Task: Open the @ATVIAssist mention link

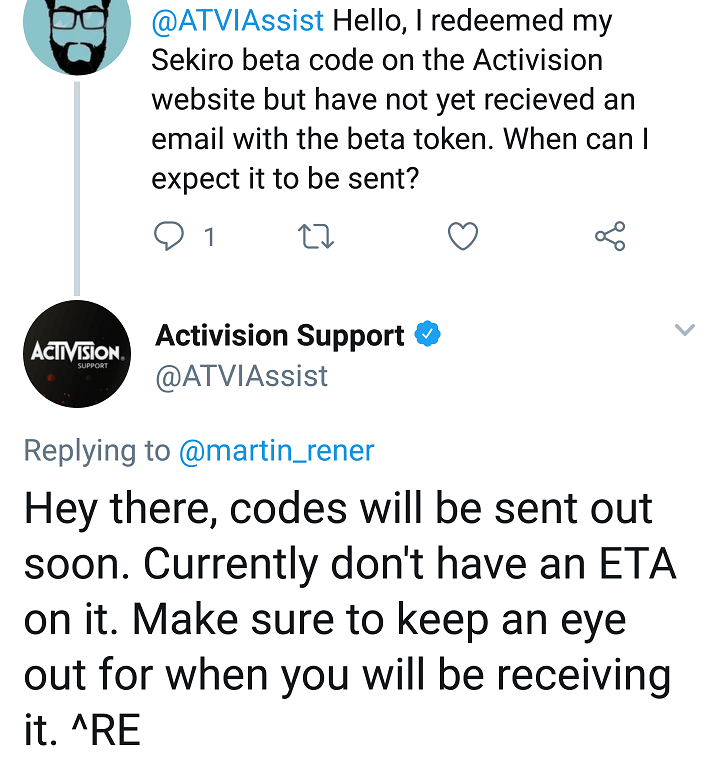Action: [237, 20]
